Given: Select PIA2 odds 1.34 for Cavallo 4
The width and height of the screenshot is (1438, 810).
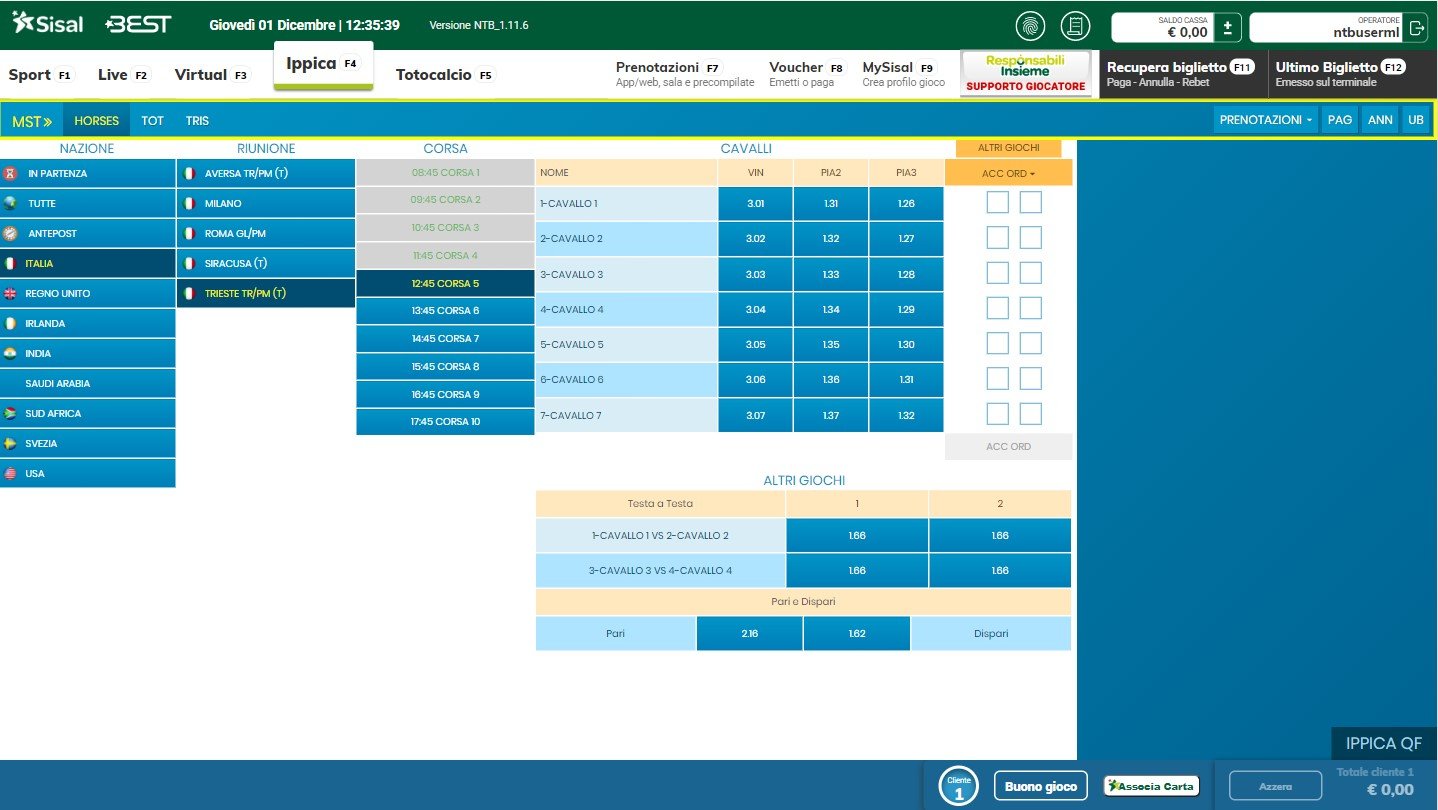Looking at the screenshot, I should click(x=830, y=309).
